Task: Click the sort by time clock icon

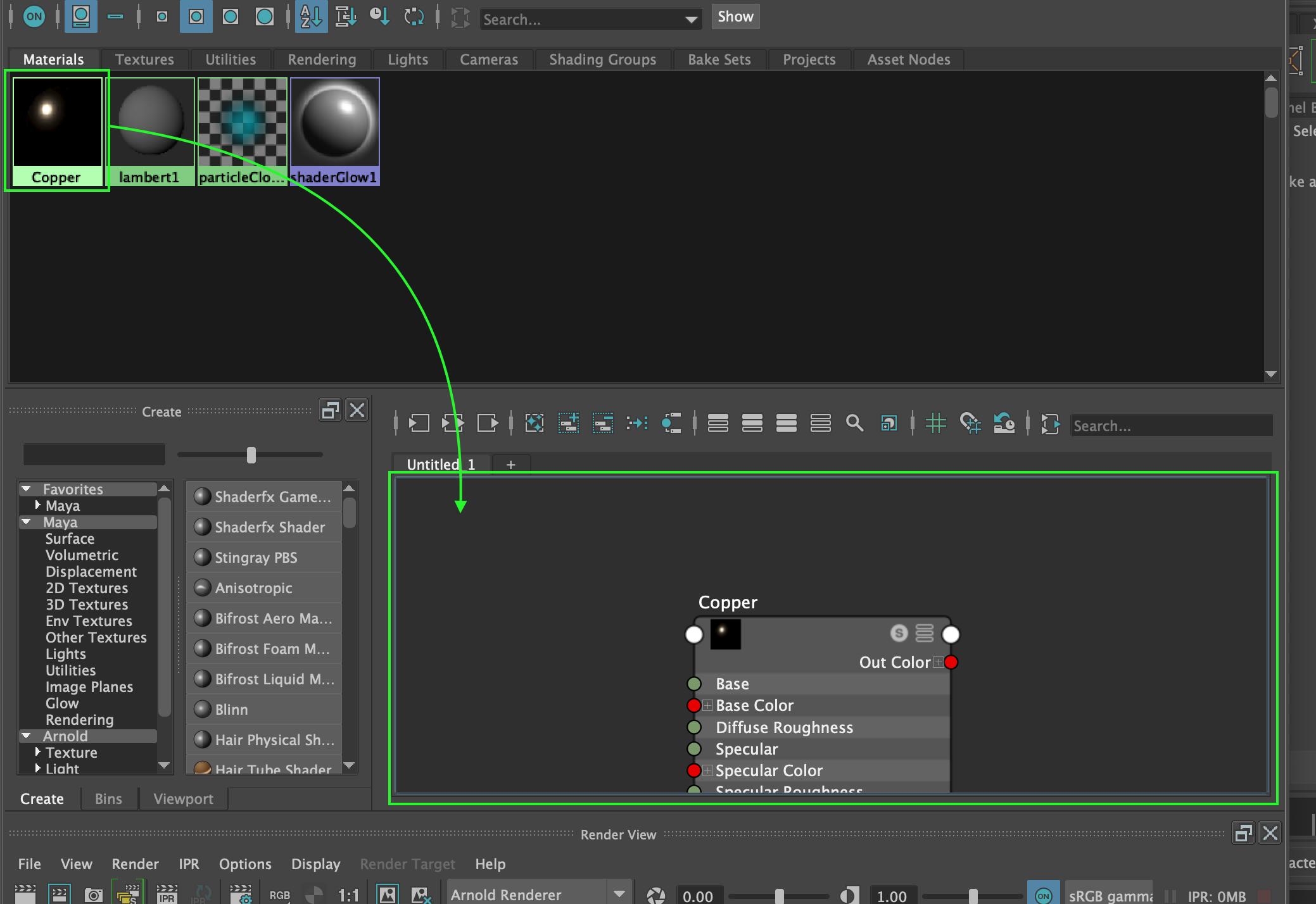Action: (x=379, y=17)
